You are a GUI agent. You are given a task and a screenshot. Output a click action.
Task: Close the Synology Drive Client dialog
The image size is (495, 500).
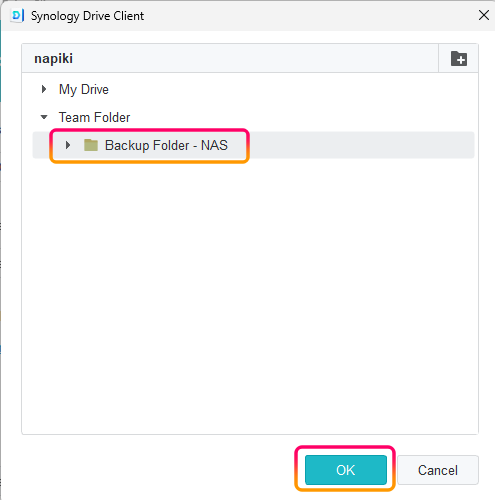coord(484,15)
